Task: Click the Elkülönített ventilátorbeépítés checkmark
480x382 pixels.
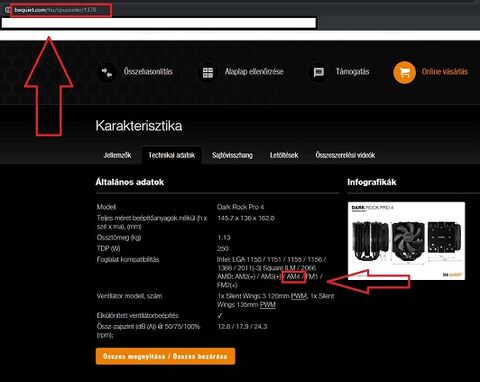Action: 220,315
